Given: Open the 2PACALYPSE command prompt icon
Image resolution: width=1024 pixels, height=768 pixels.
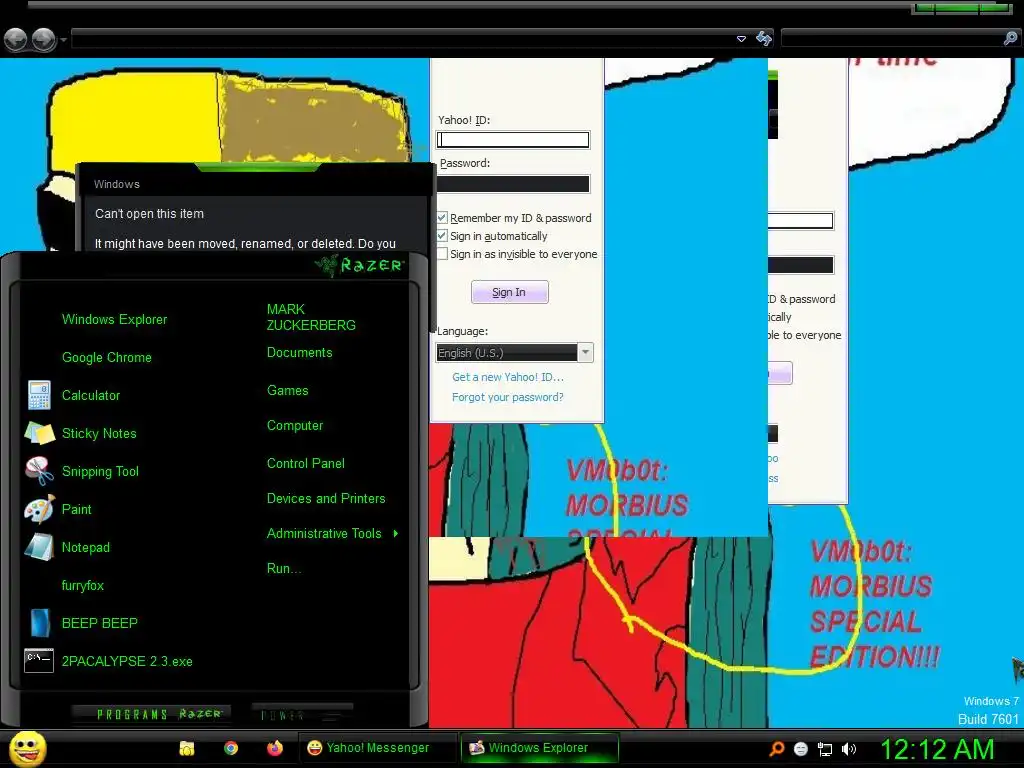Looking at the screenshot, I should point(39,660).
